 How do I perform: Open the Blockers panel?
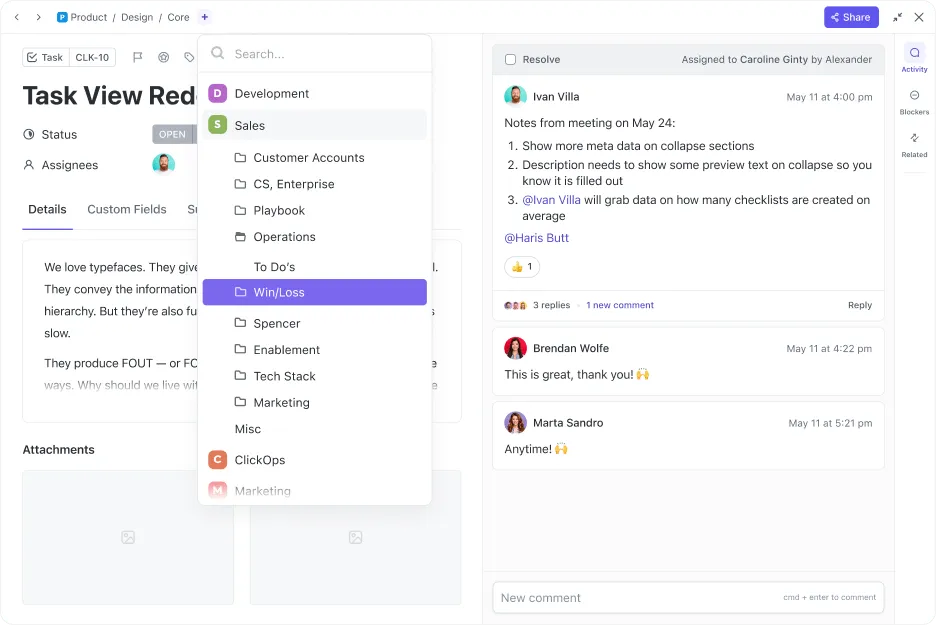tap(914, 102)
